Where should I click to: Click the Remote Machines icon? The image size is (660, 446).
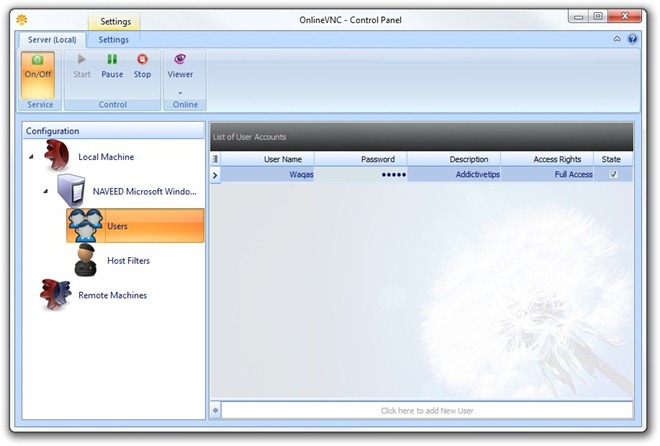(x=56, y=294)
